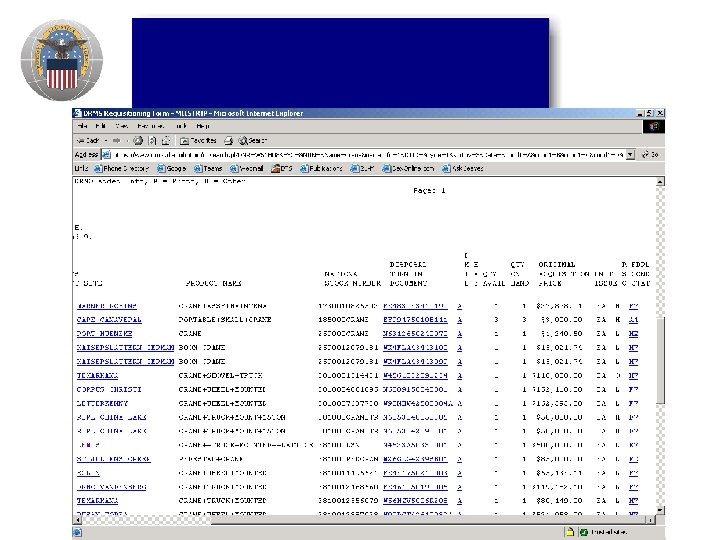
Task: Click the page icon in the status bar
Action: click(78, 532)
